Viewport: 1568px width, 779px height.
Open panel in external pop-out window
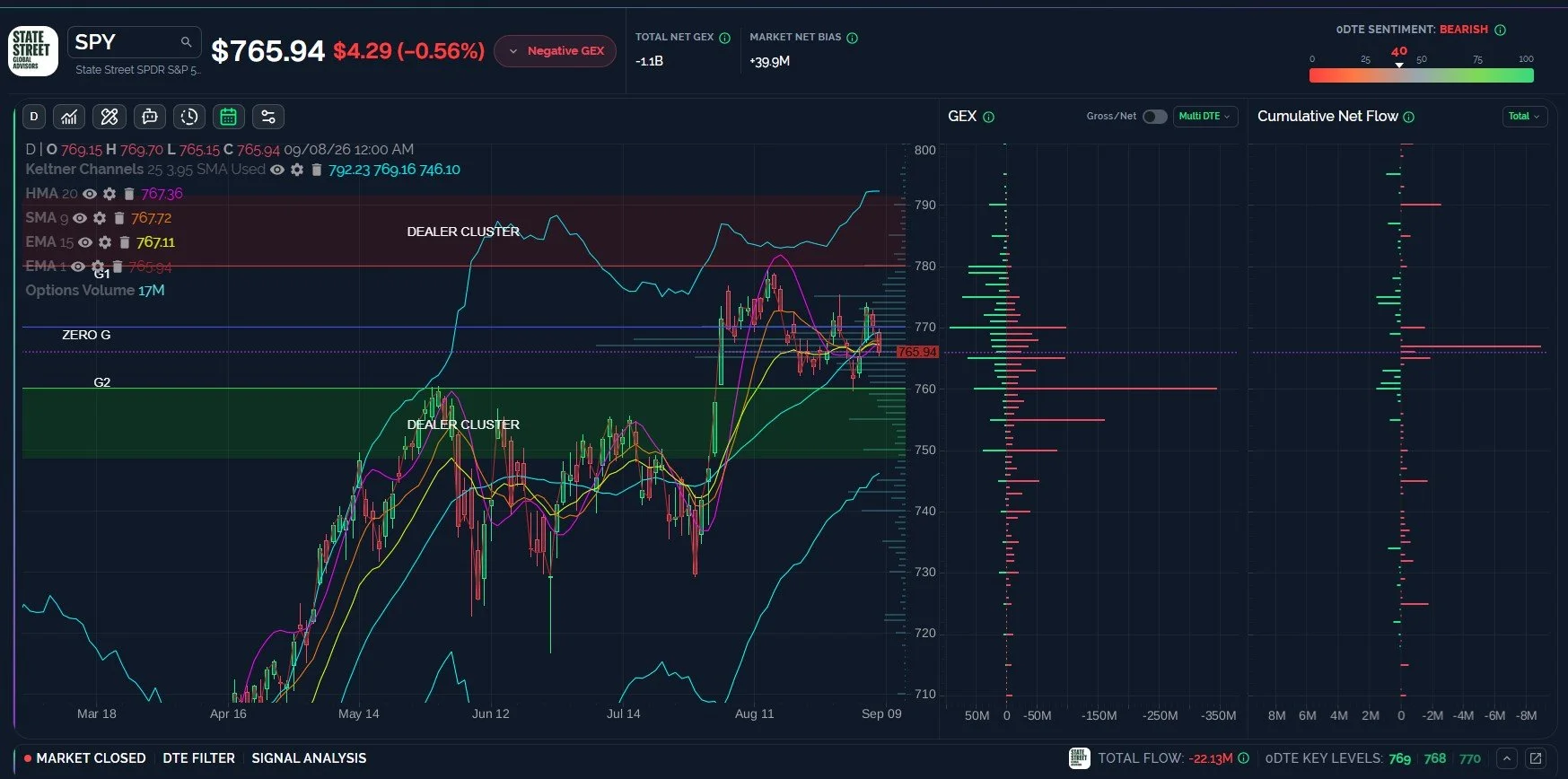point(1536,758)
